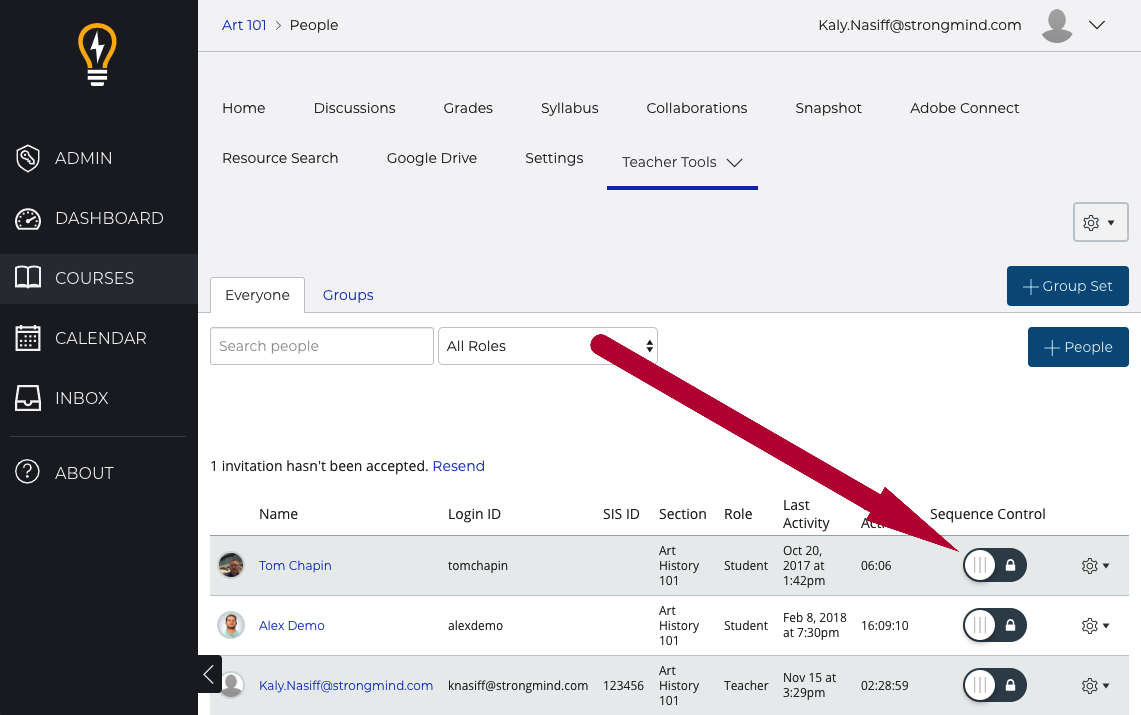Screen dimensions: 1141x715
Task: Switch to the Groups tab
Action: tap(348, 295)
